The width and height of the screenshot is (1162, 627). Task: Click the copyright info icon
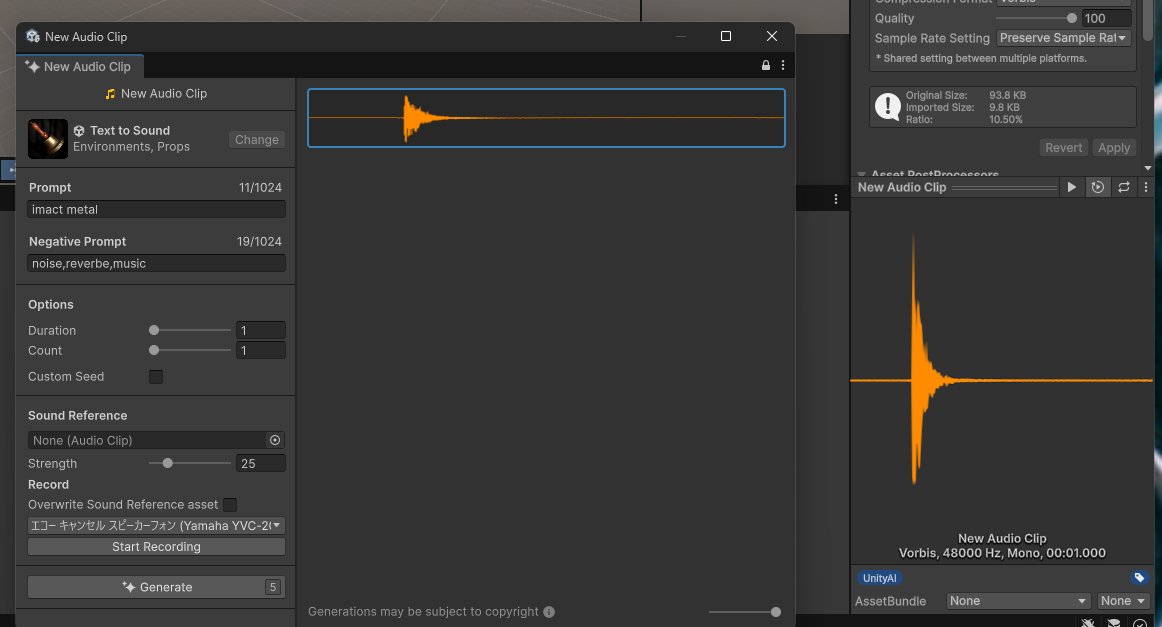[548, 611]
